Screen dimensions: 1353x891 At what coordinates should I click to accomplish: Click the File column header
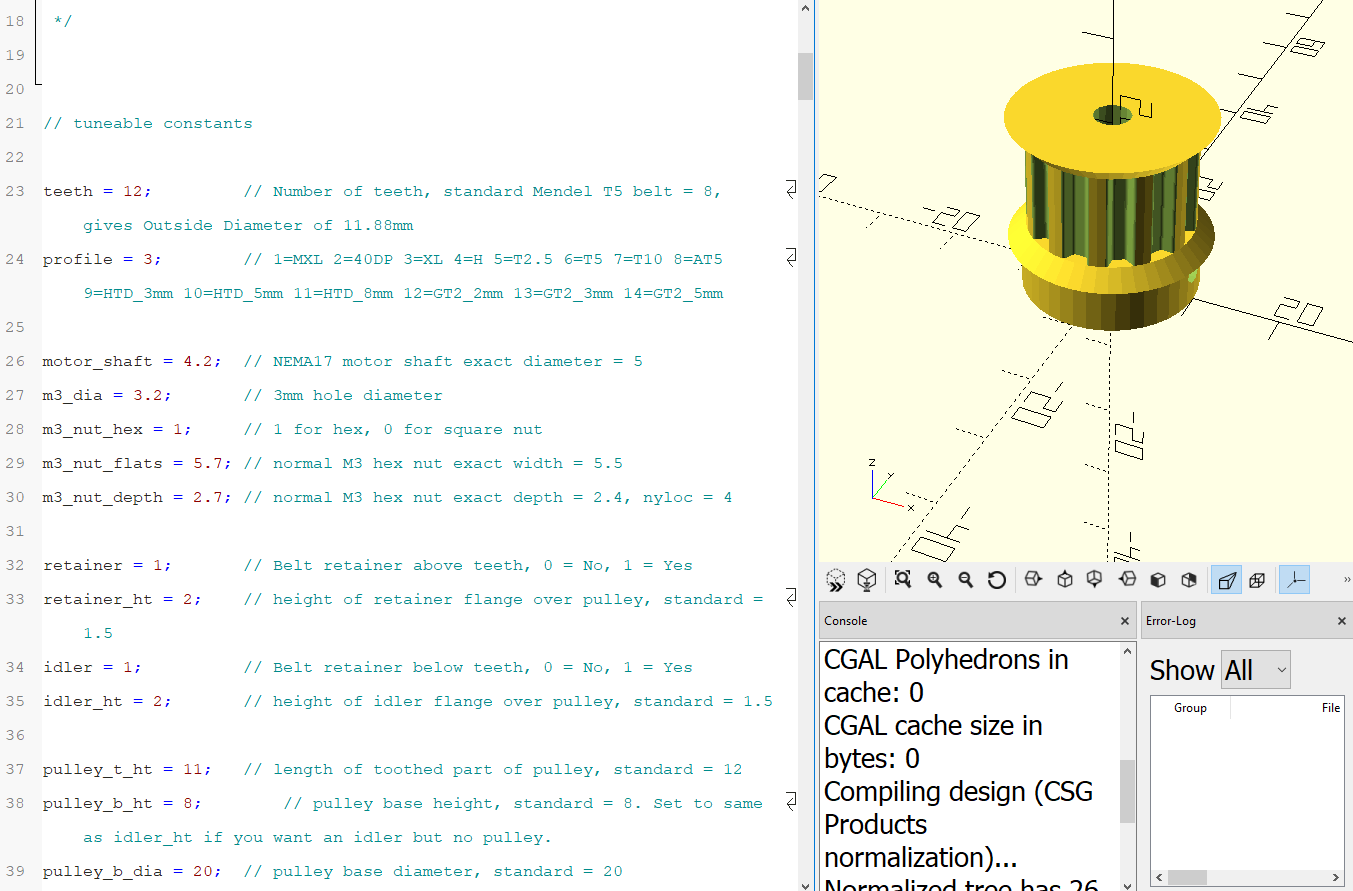[1288, 708]
